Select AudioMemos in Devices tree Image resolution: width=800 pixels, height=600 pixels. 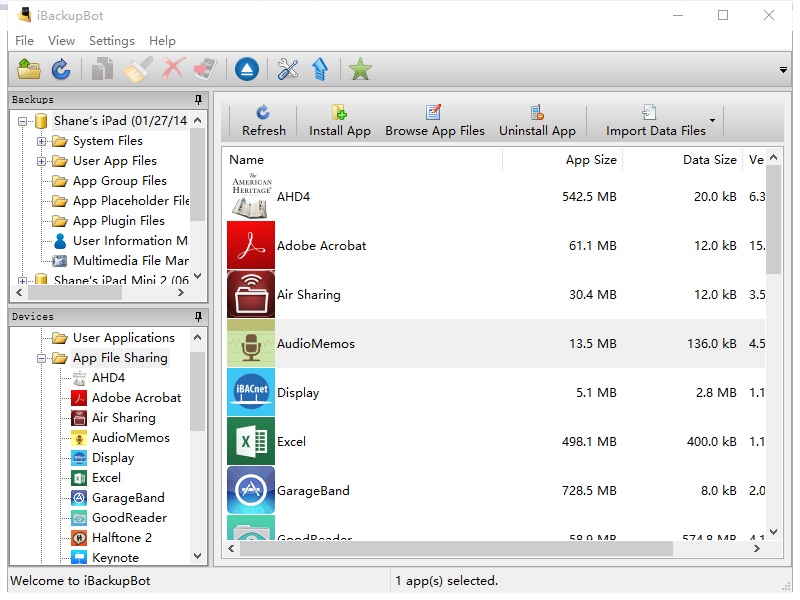click(131, 438)
